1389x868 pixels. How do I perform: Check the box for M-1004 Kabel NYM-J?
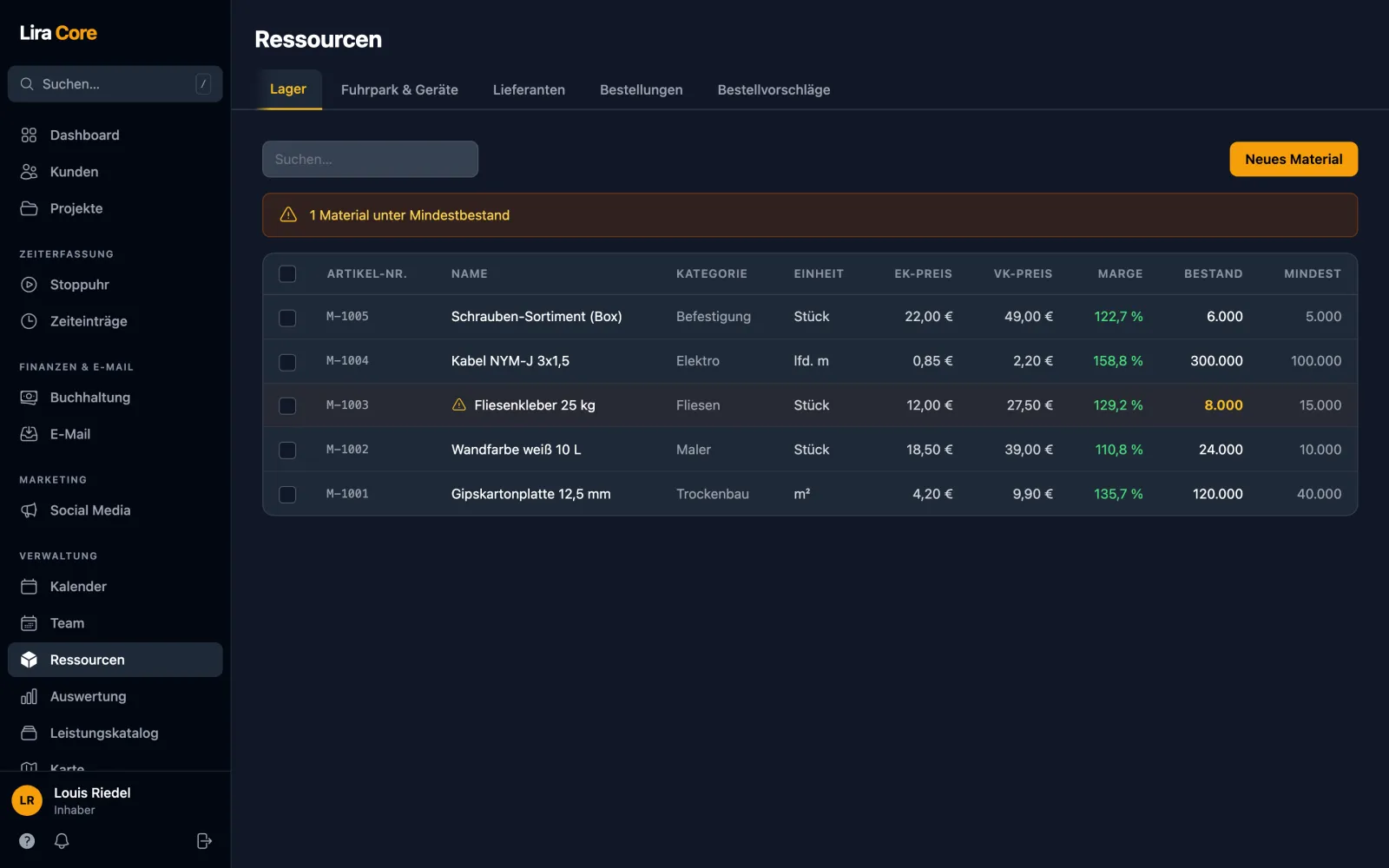pyautogui.click(x=287, y=362)
